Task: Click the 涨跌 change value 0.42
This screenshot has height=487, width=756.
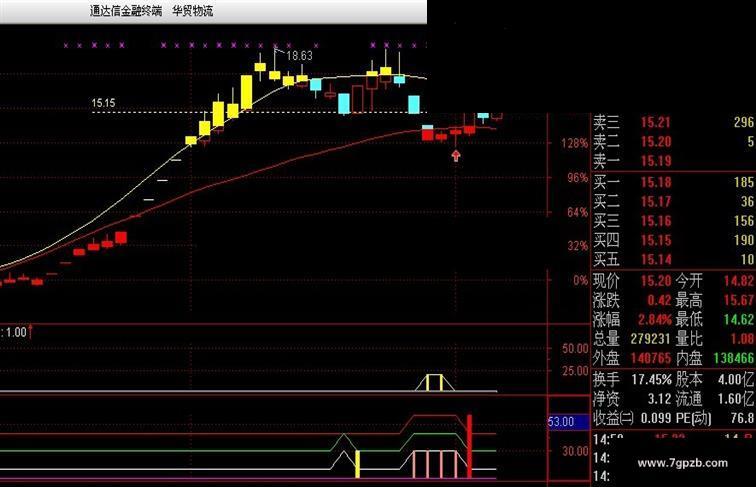Action: pos(659,300)
